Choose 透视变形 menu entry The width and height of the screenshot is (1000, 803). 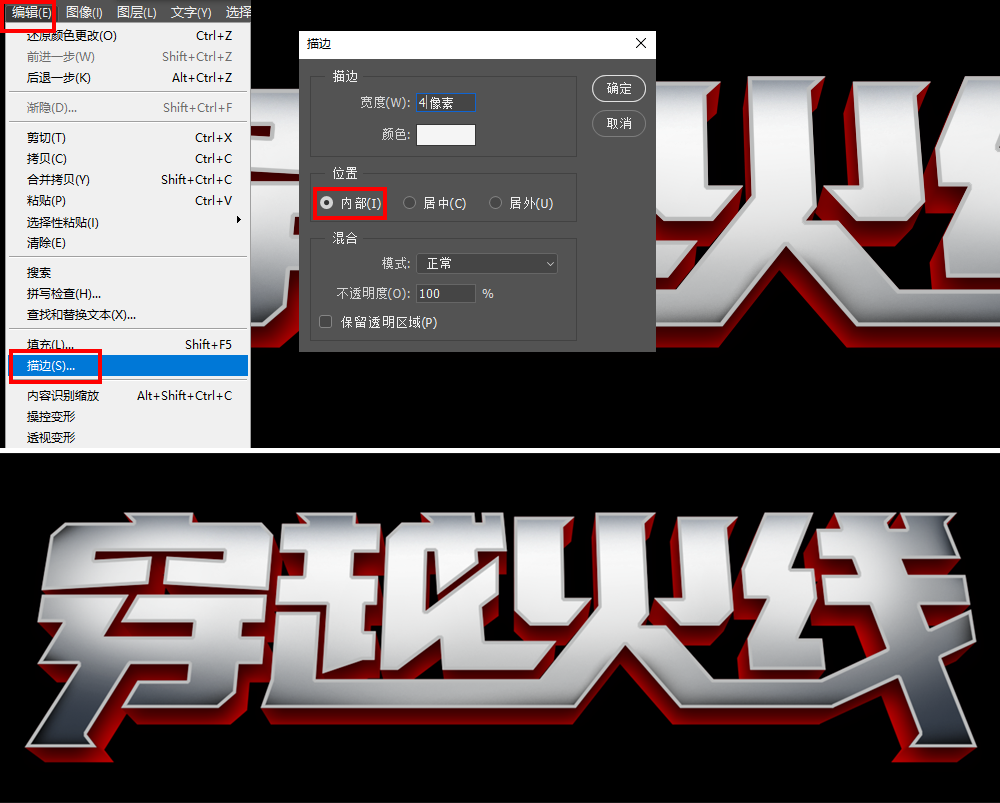coord(128,438)
